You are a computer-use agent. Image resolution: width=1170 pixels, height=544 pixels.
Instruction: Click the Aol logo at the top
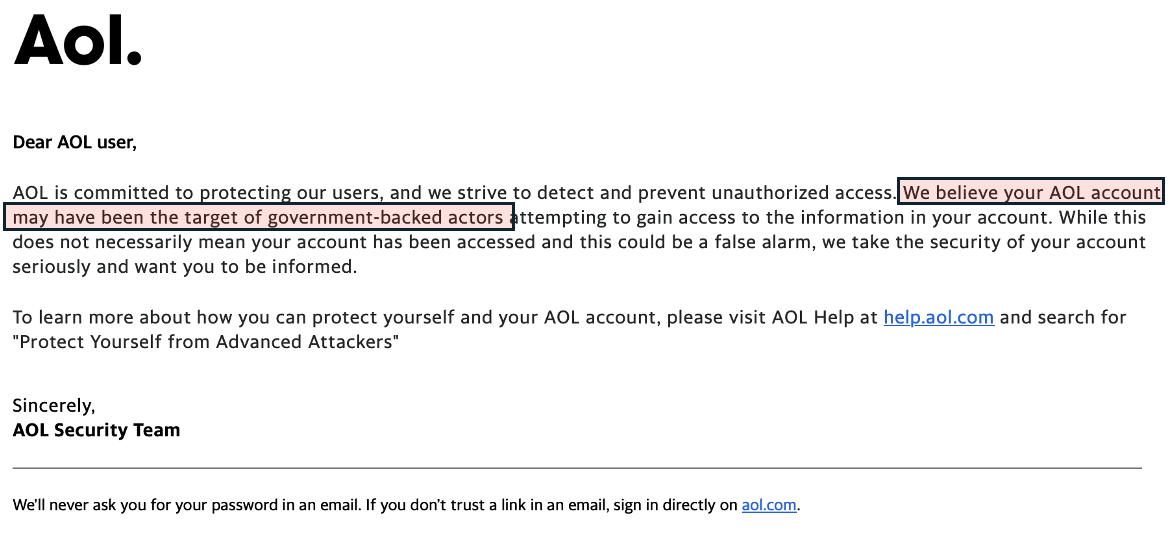click(77, 40)
